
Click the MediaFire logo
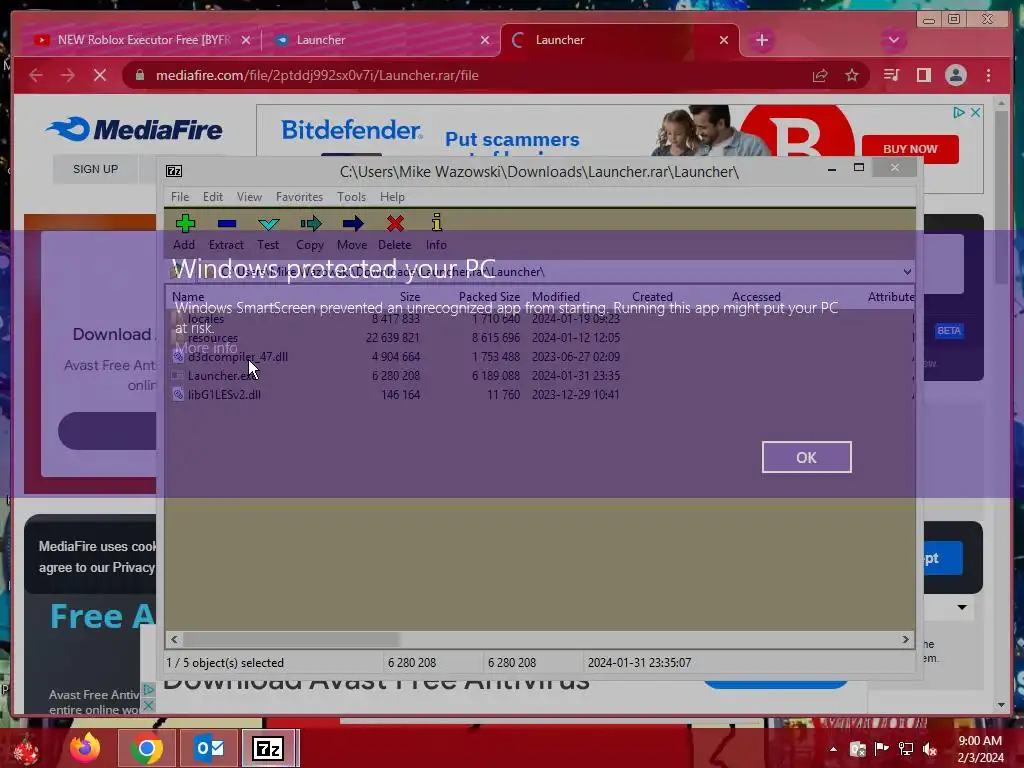click(135, 129)
